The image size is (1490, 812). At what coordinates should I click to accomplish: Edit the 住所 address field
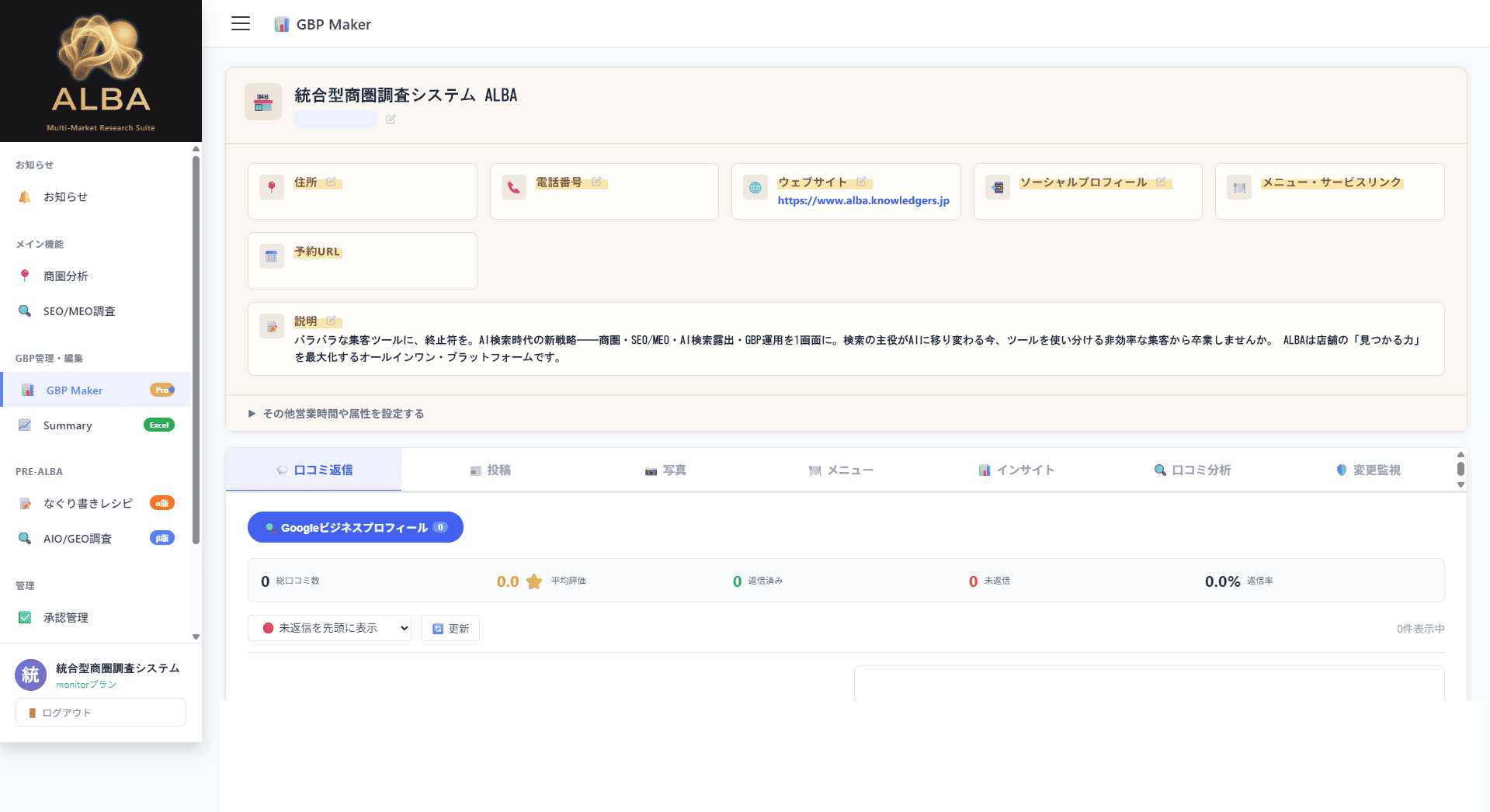pyautogui.click(x=331, y=182)
